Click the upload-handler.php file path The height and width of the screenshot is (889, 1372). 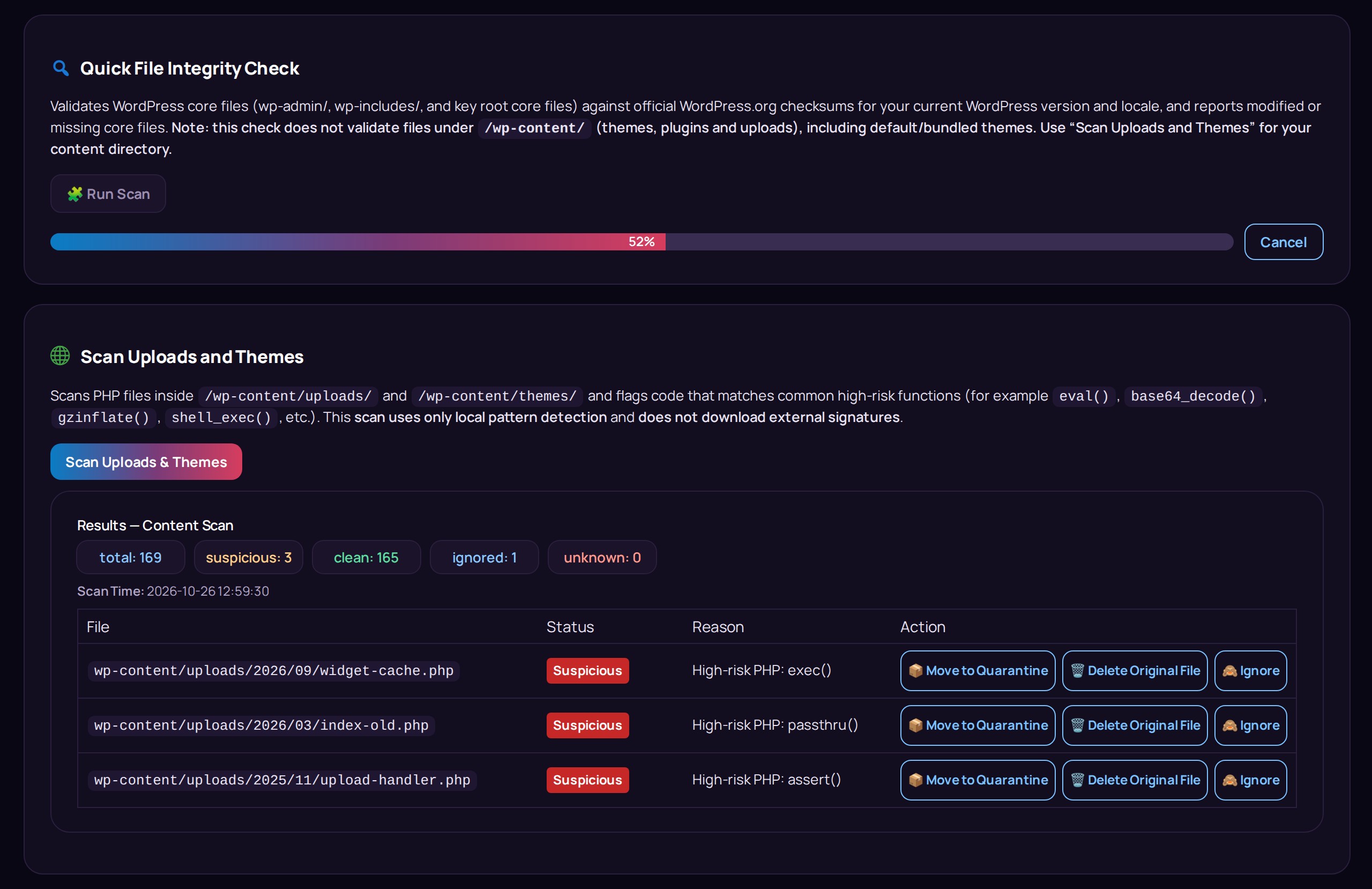point(282,780)
